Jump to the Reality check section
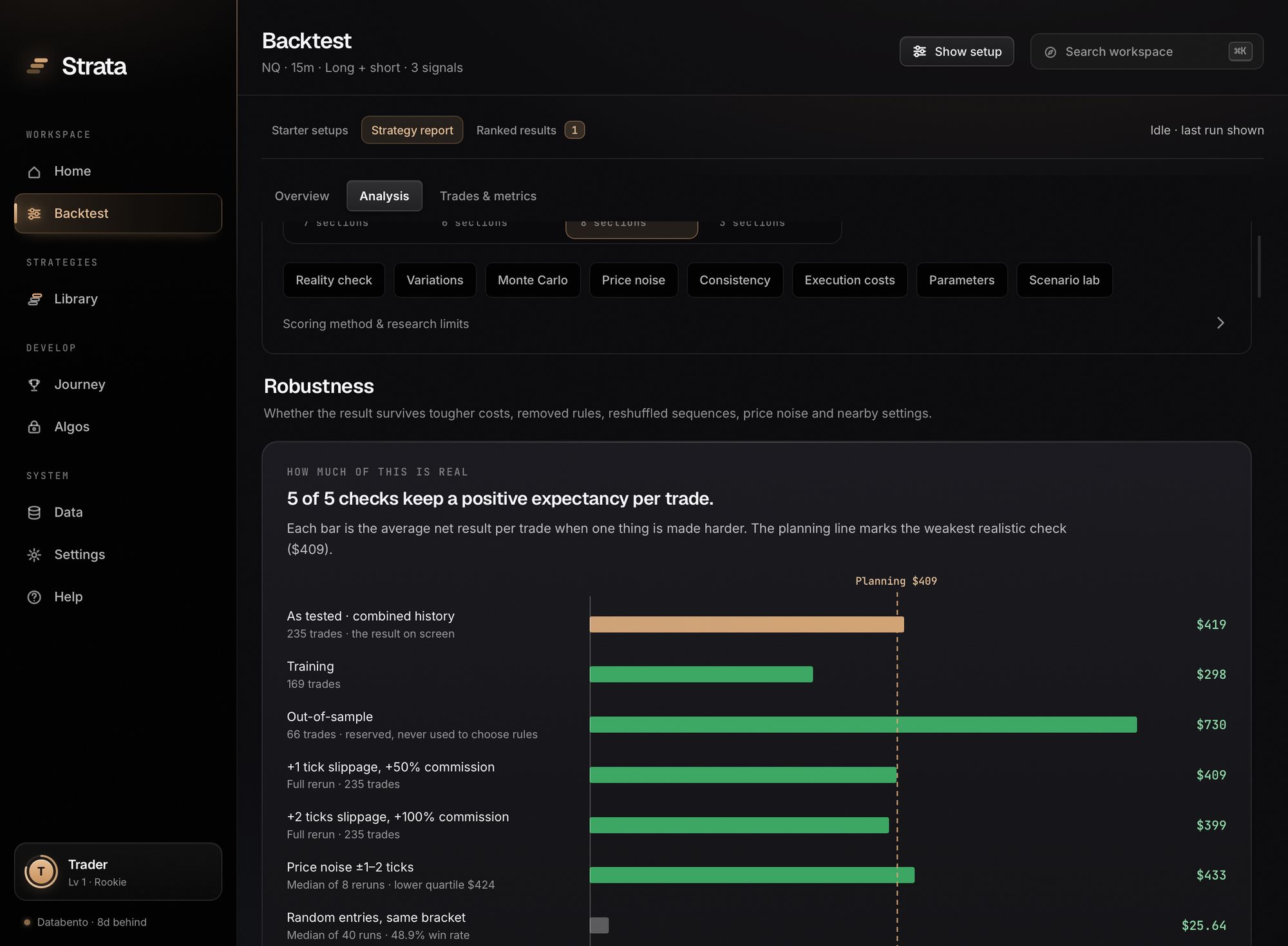This screenshot has height=946, width=1288. point(334,280)
